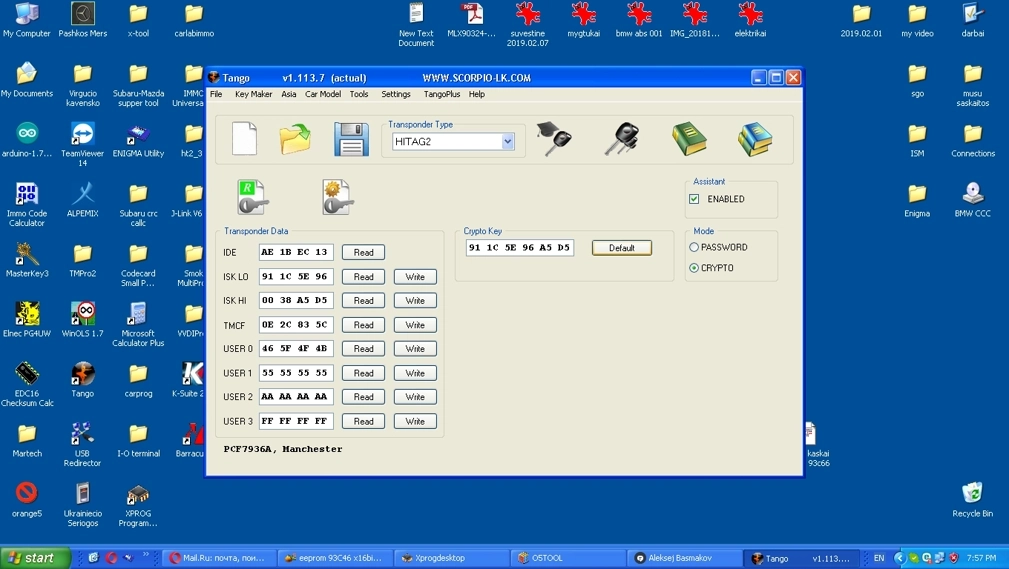Open Immo Code Calculator icon
Screen dimensions: 1009x569
(x=26, y=205)
